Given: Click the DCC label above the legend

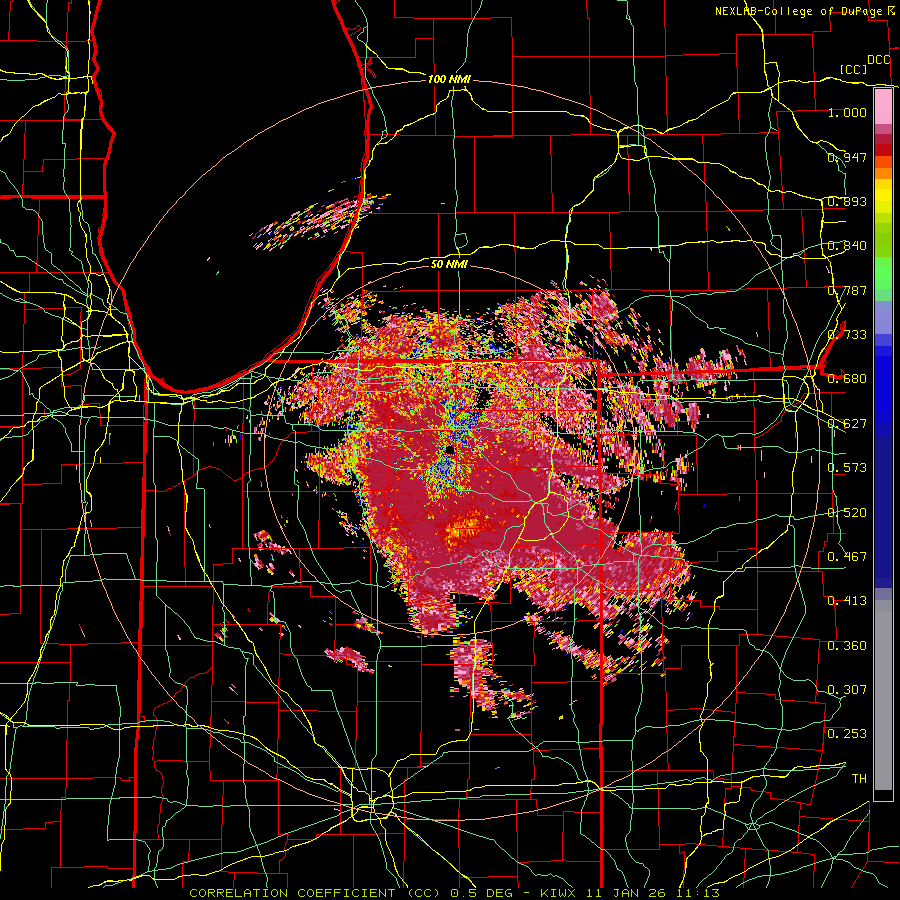Looking at the screenshot, I should [x=879, y=60].
